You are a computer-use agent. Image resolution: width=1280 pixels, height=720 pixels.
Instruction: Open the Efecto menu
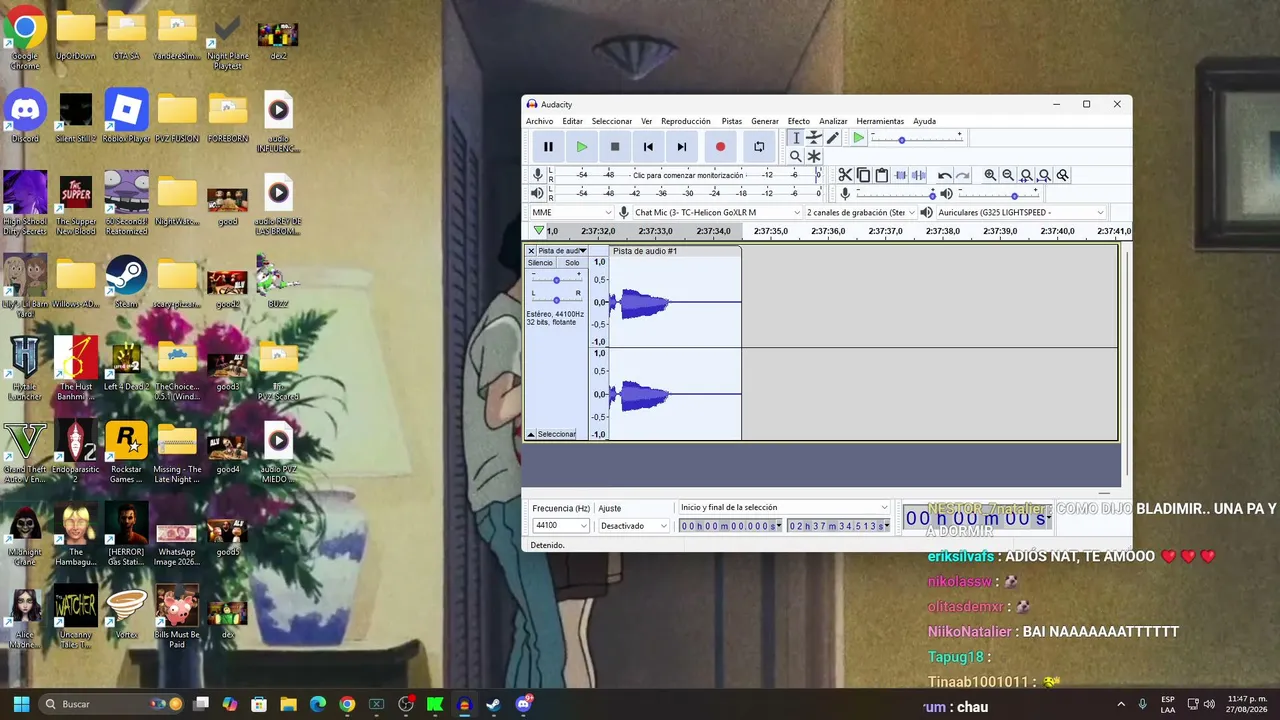[x=799, y=121]
